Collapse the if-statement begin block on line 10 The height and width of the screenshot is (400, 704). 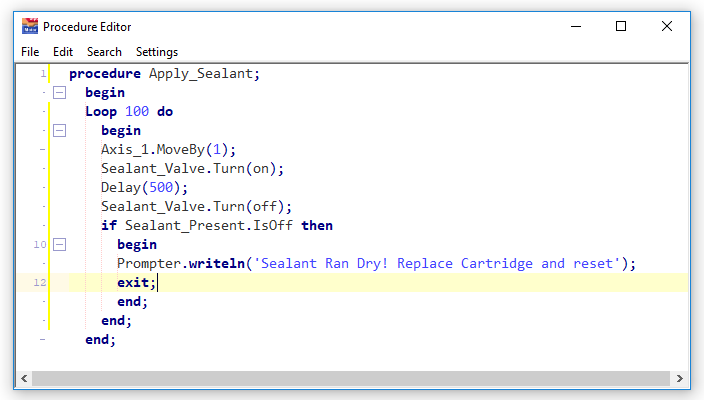(59, 244)
